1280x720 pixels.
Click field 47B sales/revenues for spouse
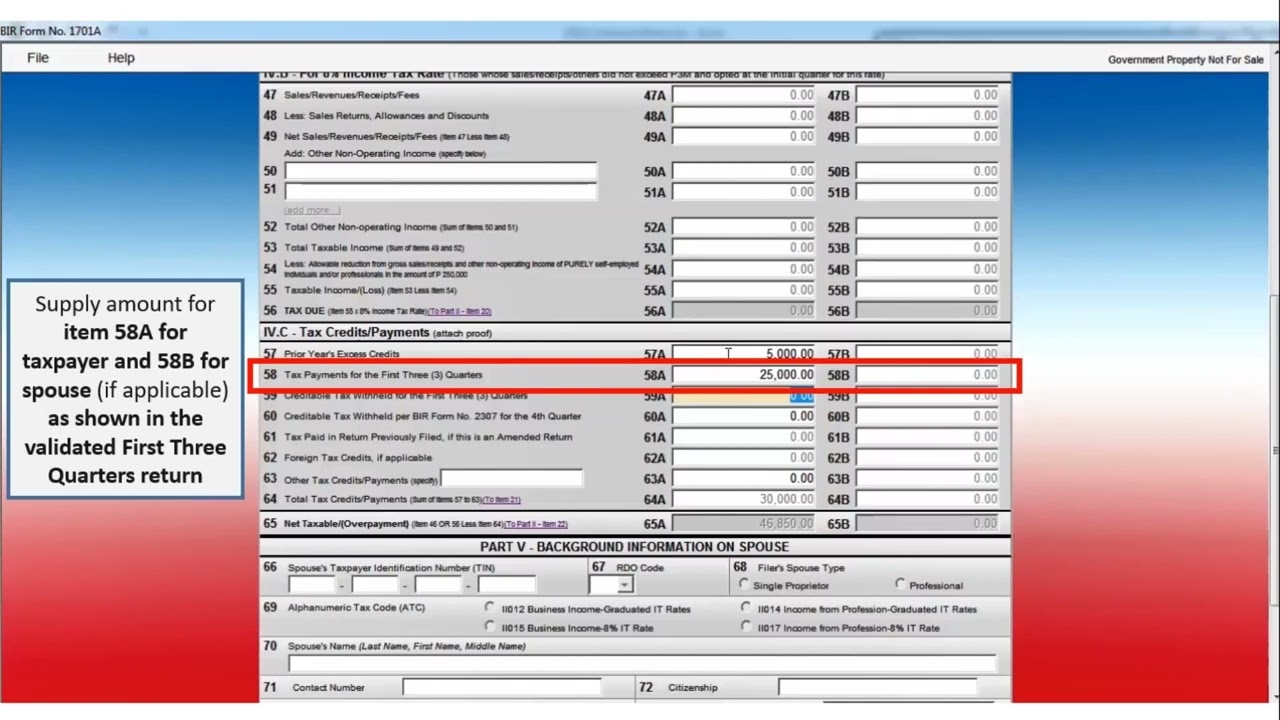click(x=928, y=95)
